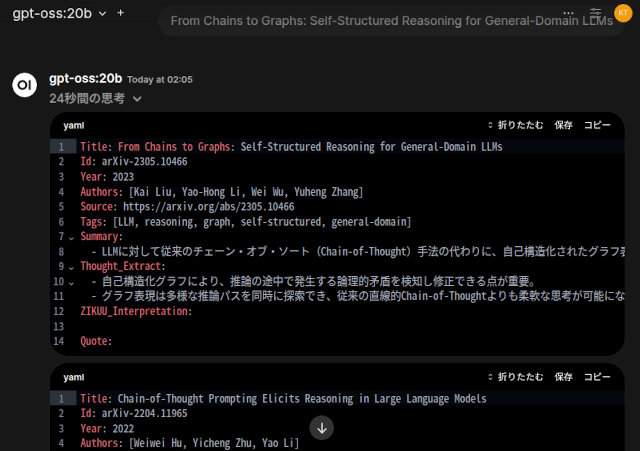Screen dimensions: 640x451
Task: Collapse first code block with 折りたたむ
Action: click(515, 126)
